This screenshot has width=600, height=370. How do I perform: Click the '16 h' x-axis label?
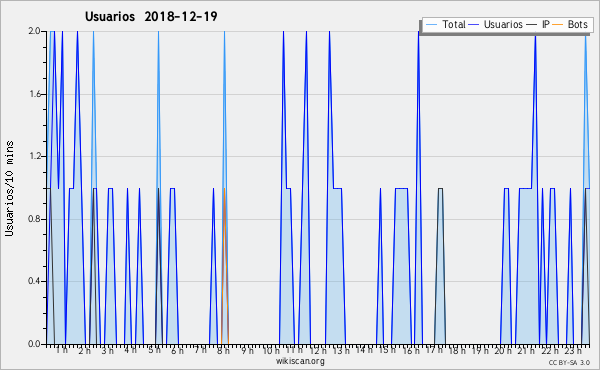tap(411, 350)
